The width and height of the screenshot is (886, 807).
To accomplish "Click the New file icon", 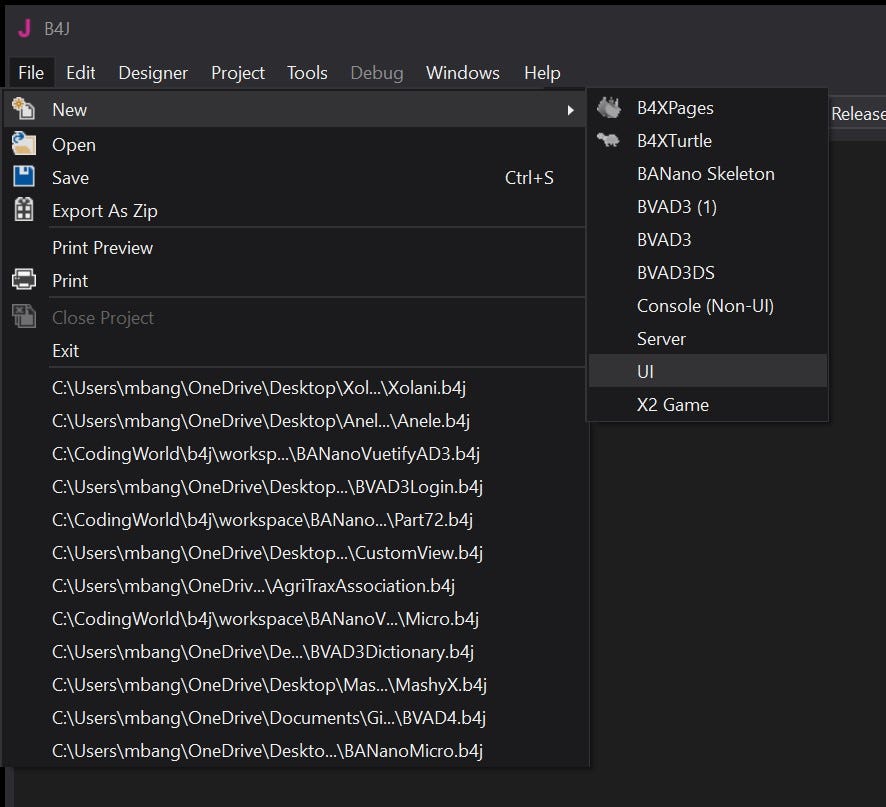I will [23, 110].
